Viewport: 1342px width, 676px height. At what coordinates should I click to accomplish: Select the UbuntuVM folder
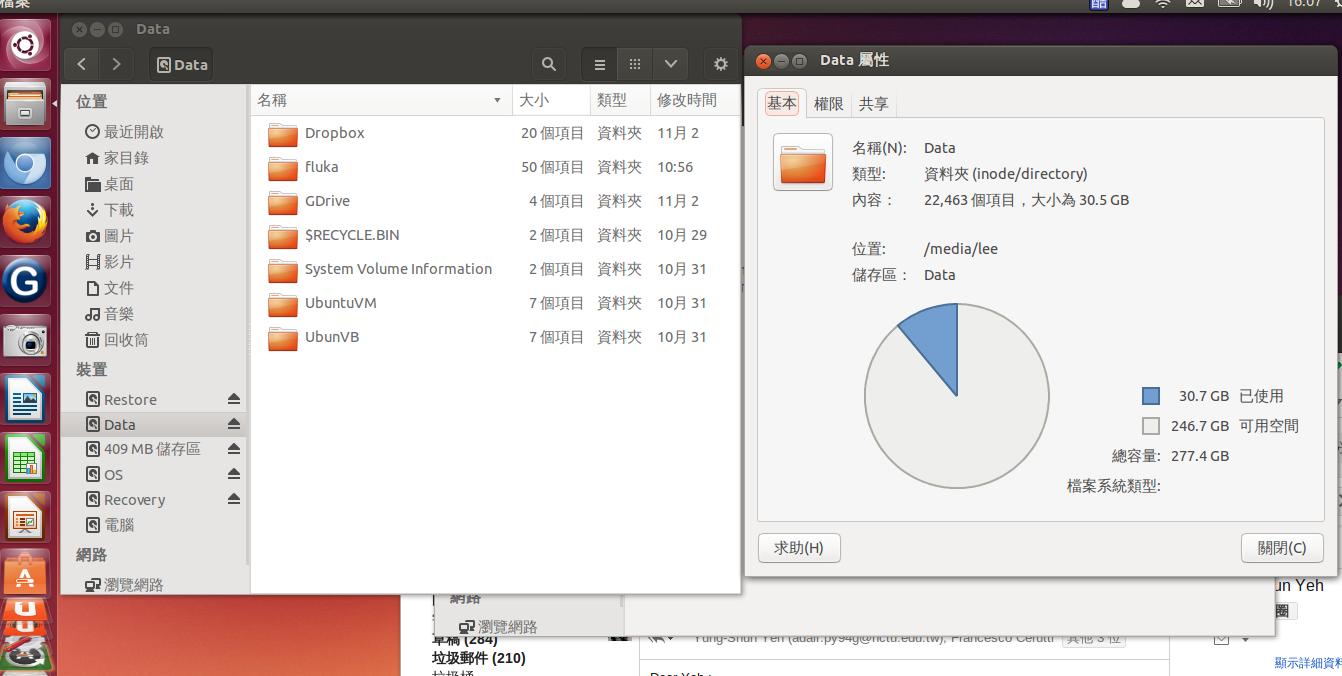495,303
